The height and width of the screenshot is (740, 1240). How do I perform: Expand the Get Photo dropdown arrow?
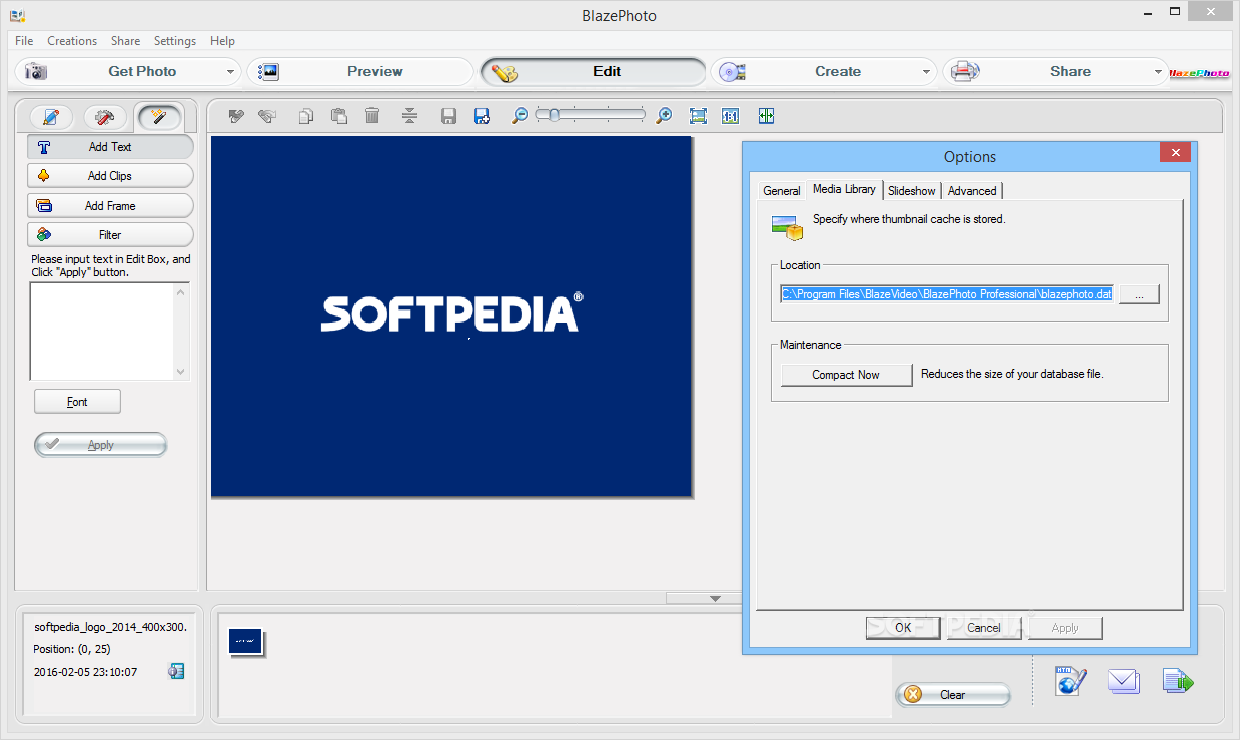click(230, 72)
